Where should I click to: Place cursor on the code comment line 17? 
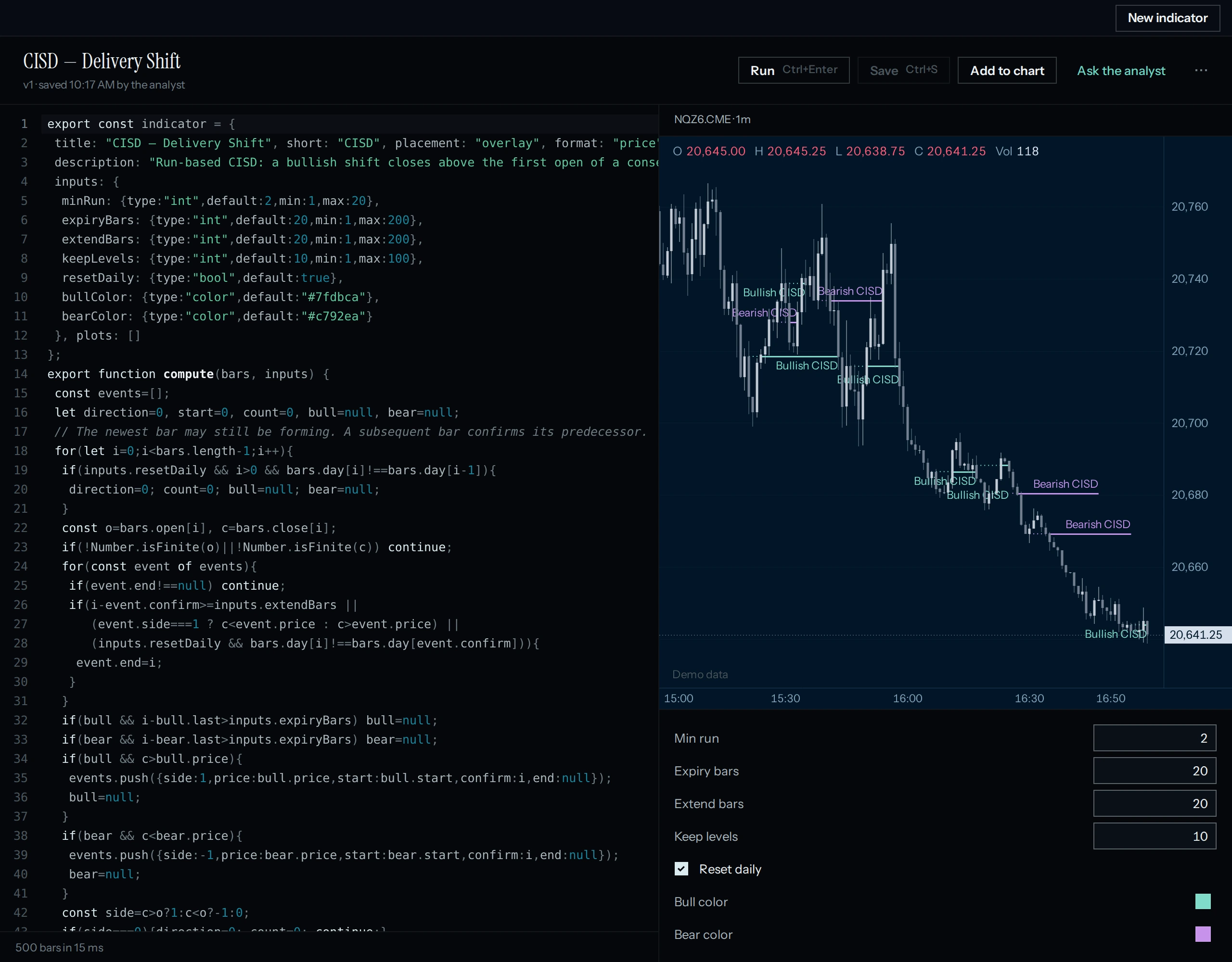(x=350, y=432)
